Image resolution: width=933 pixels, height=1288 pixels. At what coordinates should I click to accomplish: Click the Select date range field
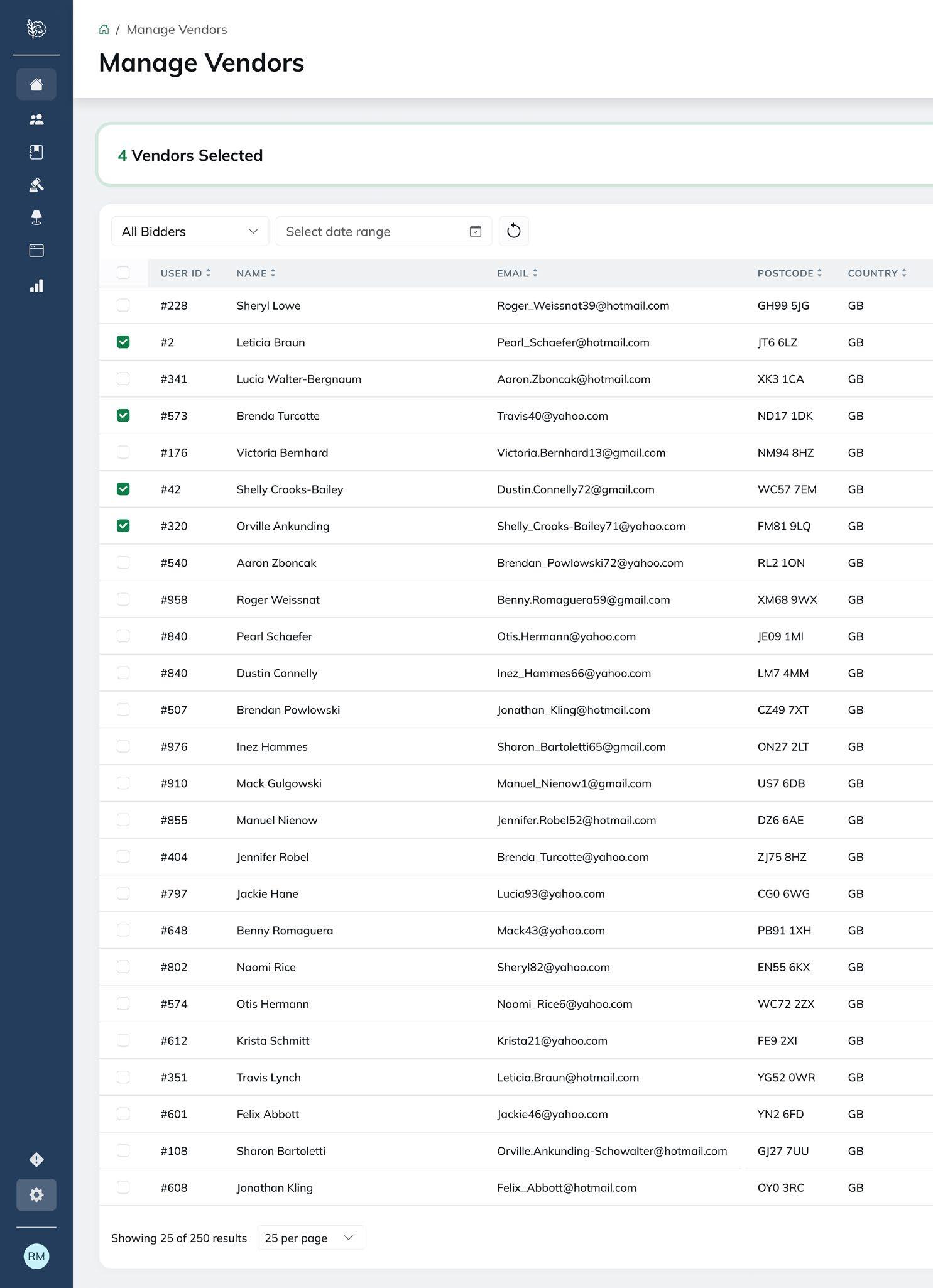tap(383, 231)
